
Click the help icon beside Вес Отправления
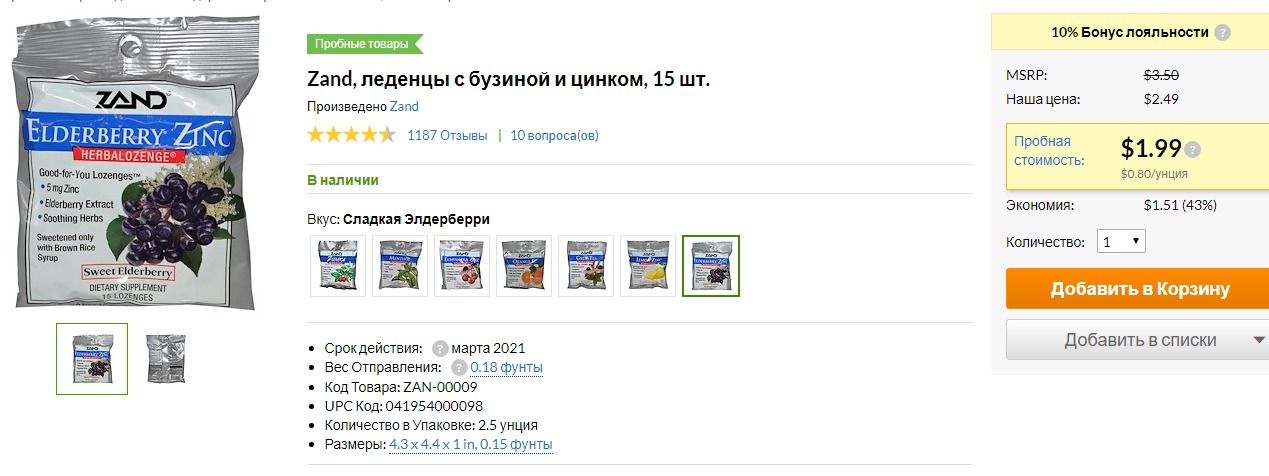pyautogui.click(x=459, y=367)
